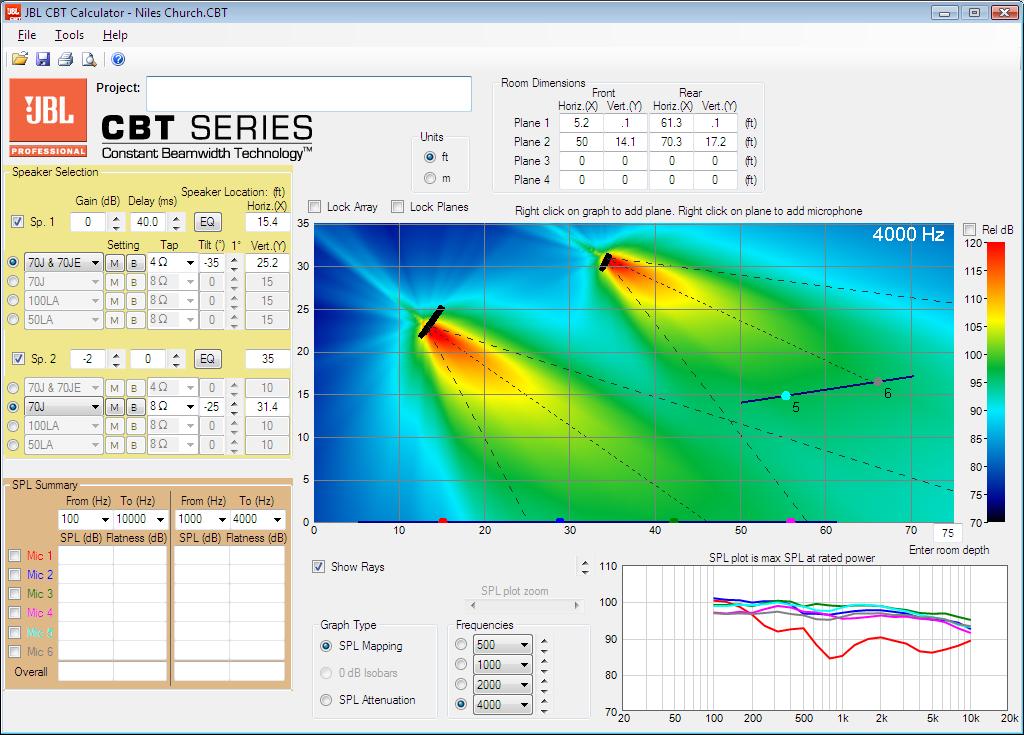Open Sp. 2 70J model dropdown
Image resolution: width=1024 pixels, height=735 pixels.
pos(63,406)
